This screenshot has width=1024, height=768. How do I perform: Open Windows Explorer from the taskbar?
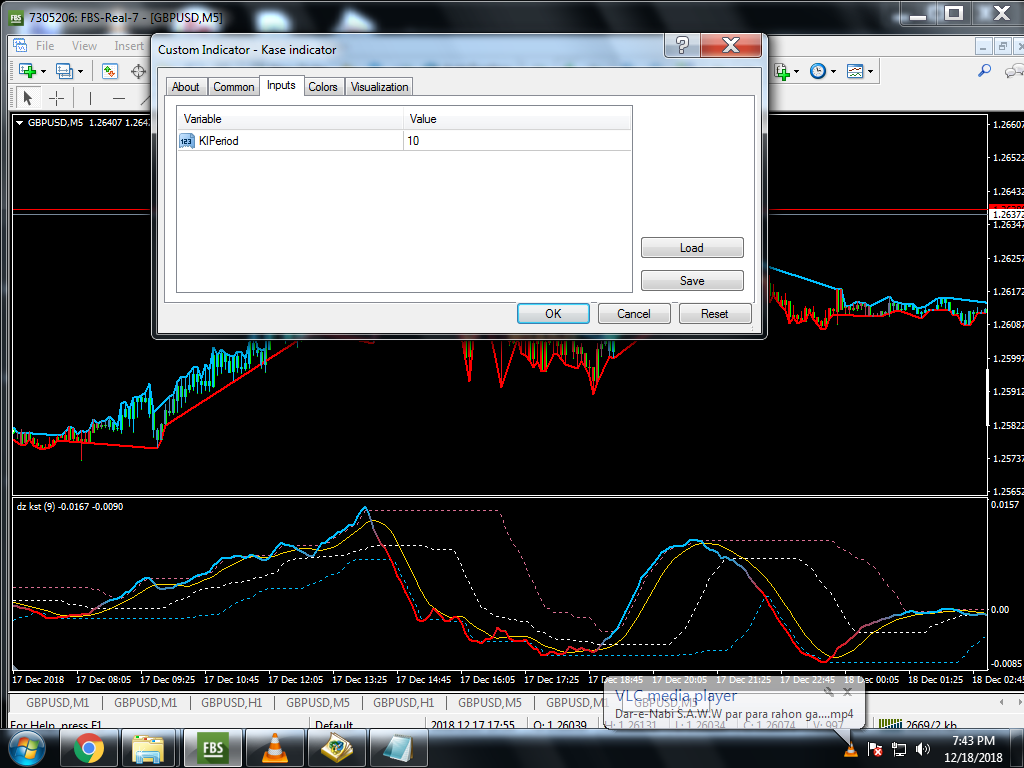coord(148,748)
